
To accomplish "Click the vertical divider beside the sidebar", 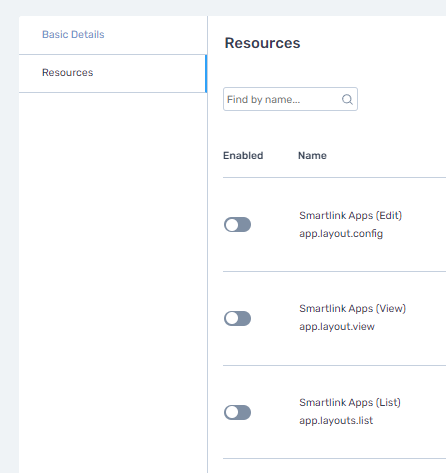I will click(x=208, y=244).
